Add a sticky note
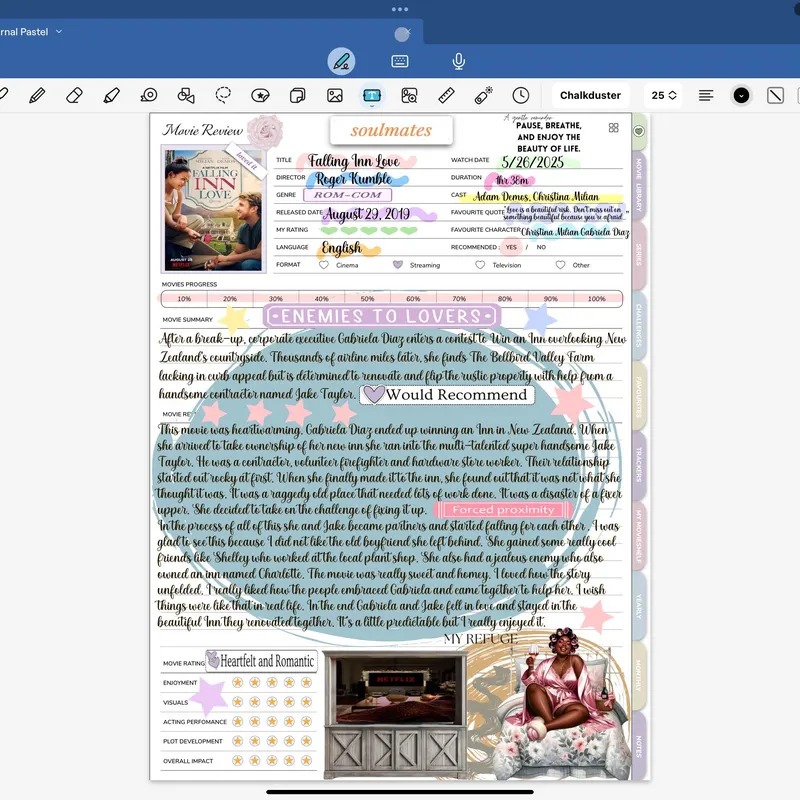The height and width of the screenshot is (800, 800). tap(297, 95)
